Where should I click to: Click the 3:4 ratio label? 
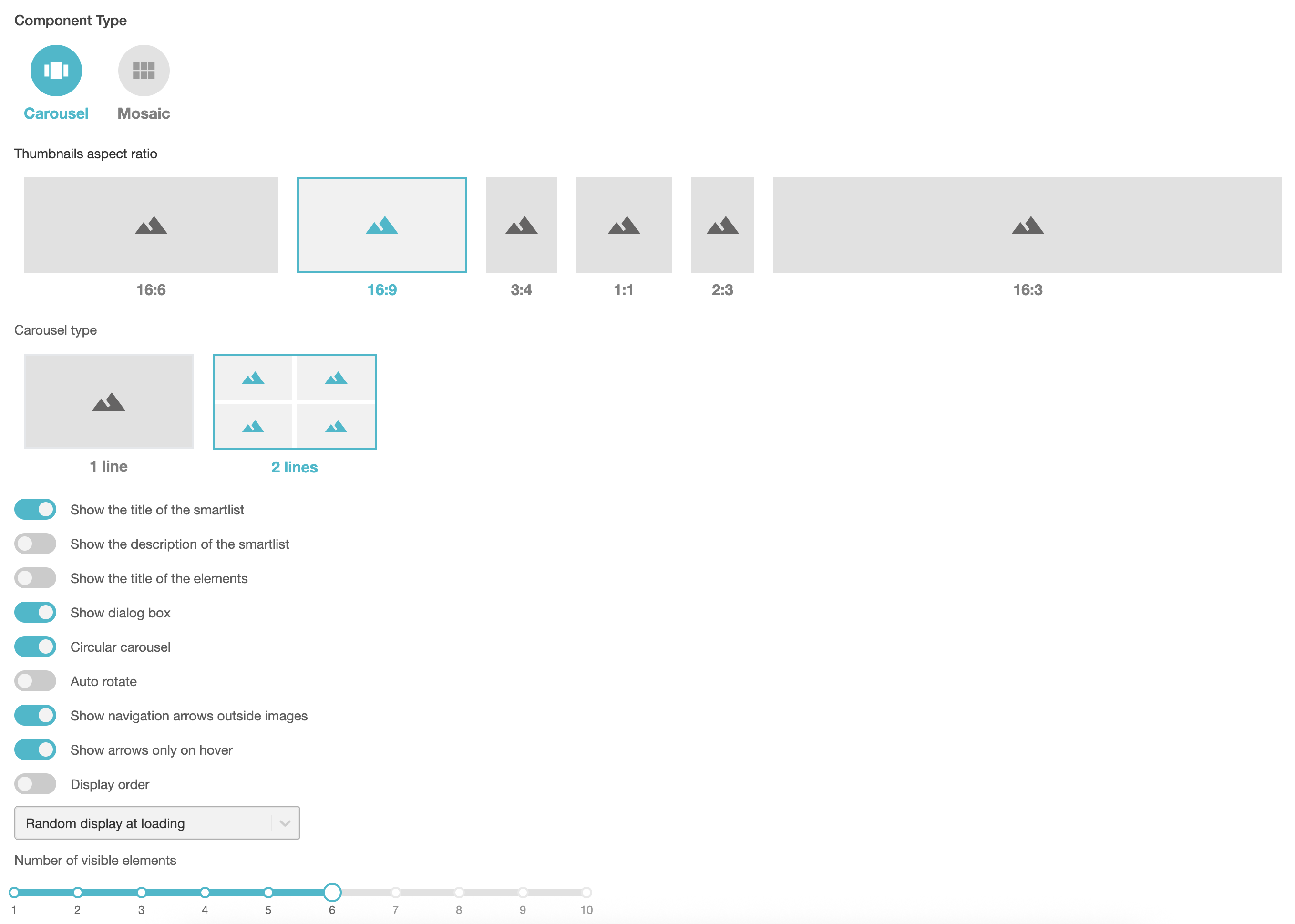click(x=521, y=289)
